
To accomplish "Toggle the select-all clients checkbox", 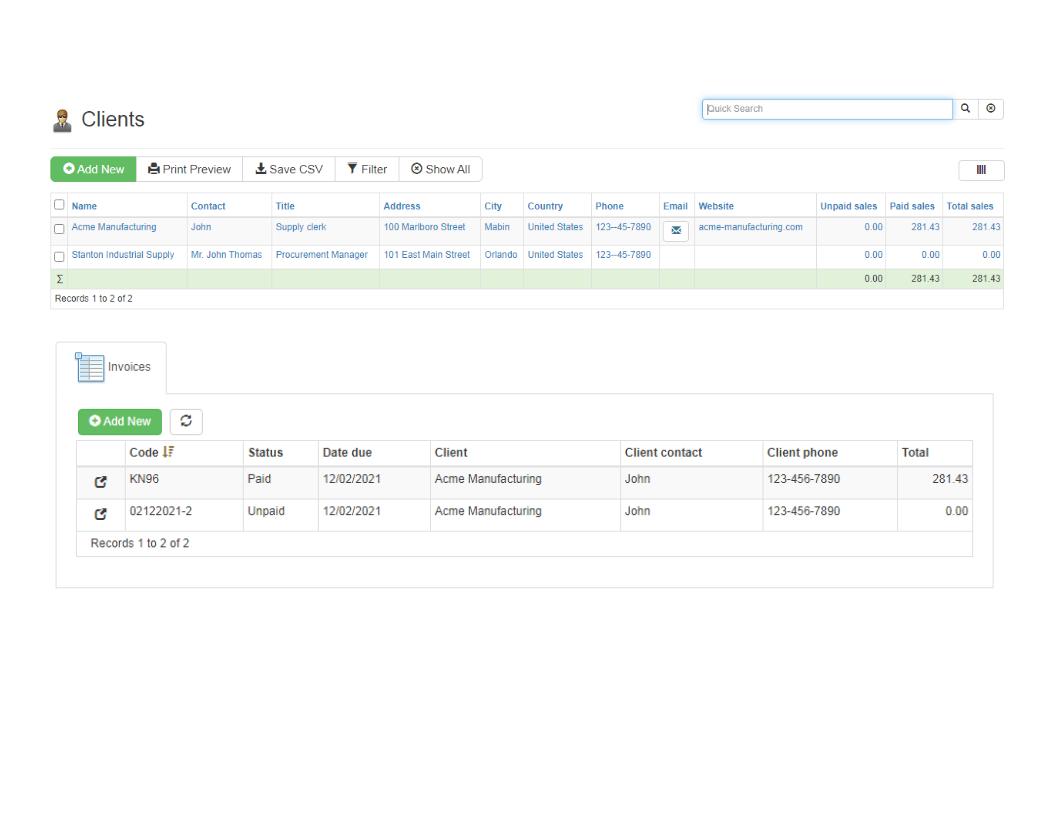I will click(x=59, y=205).
